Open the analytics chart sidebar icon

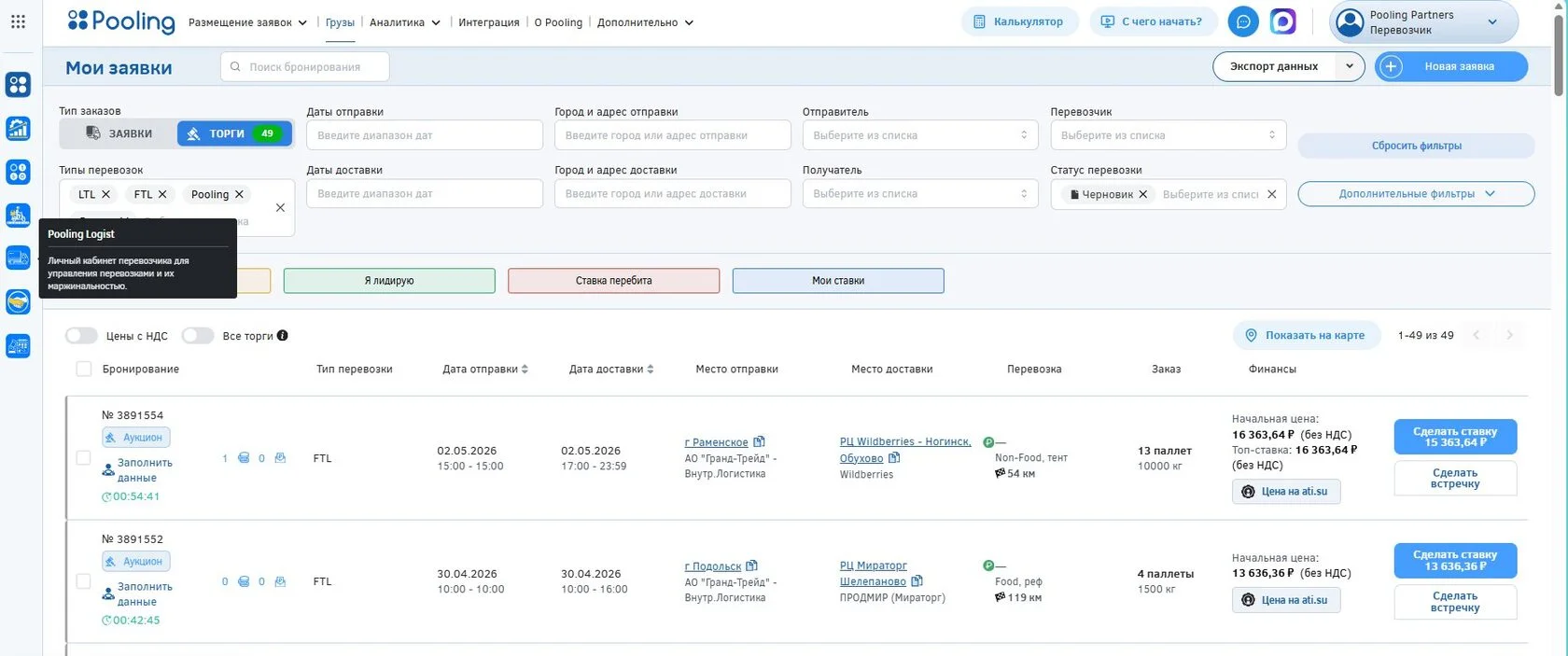click(x=18, y=129)
